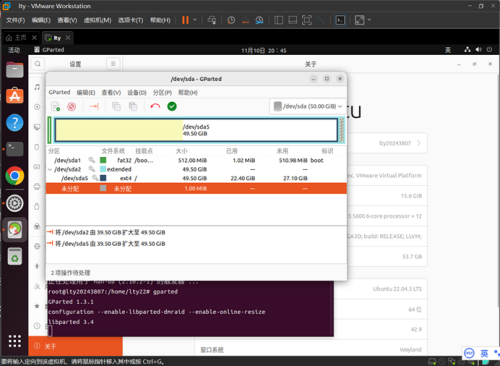Click the /dev/sda5 49.50 GiB graphical partition block
Screen dimensions: 500x366
point(196,130)
